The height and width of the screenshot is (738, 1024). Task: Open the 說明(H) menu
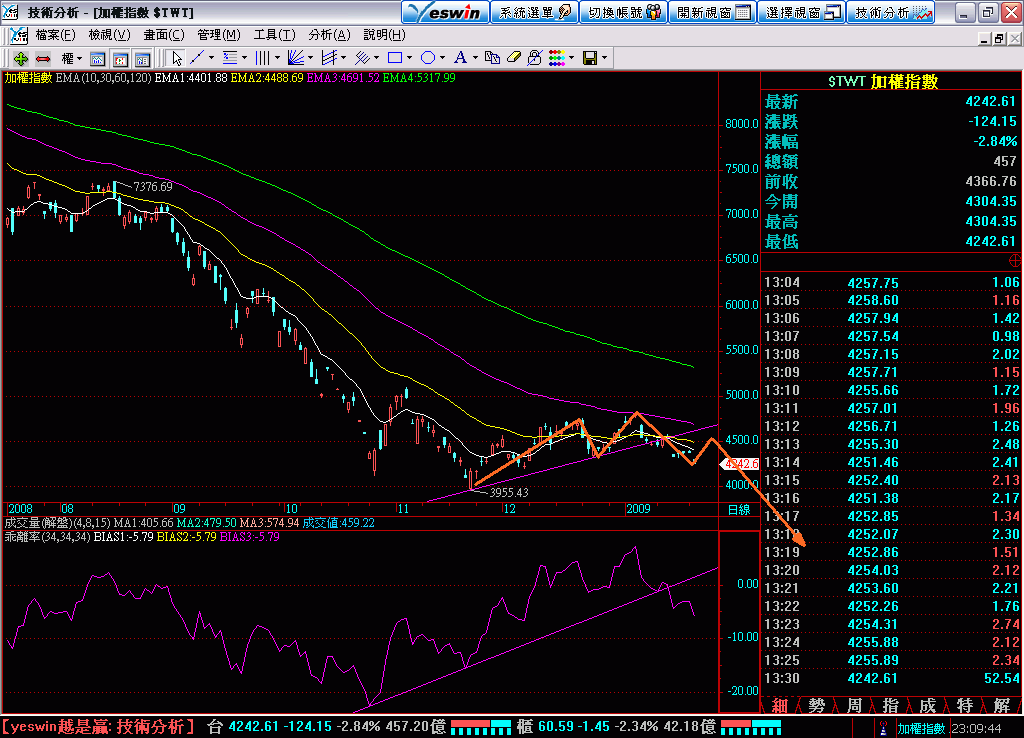click(384, 35)
